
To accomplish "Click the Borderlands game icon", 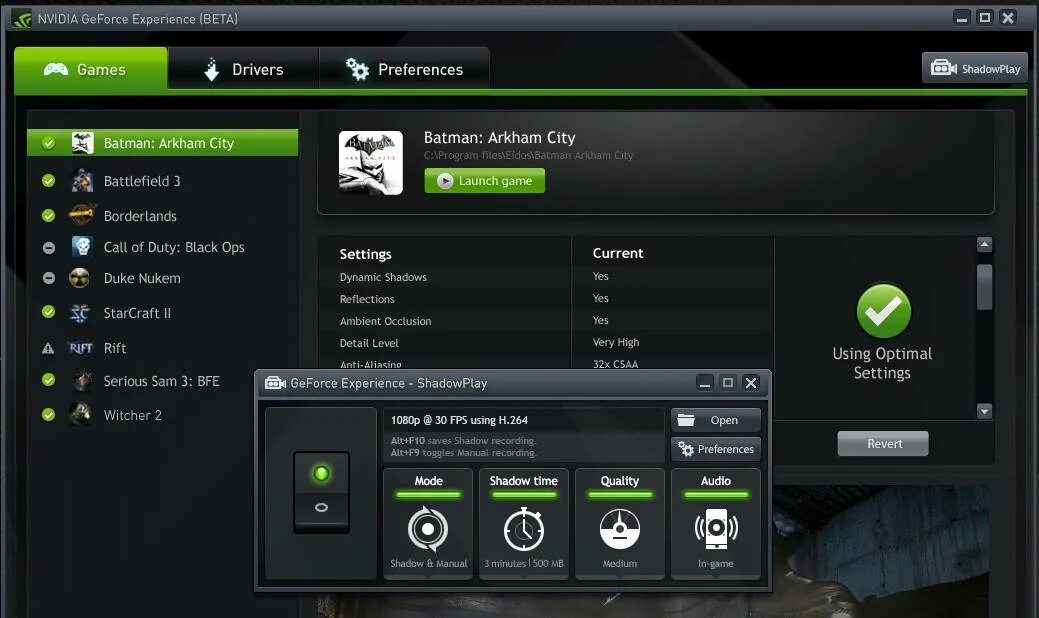I will tap(82, 215).
